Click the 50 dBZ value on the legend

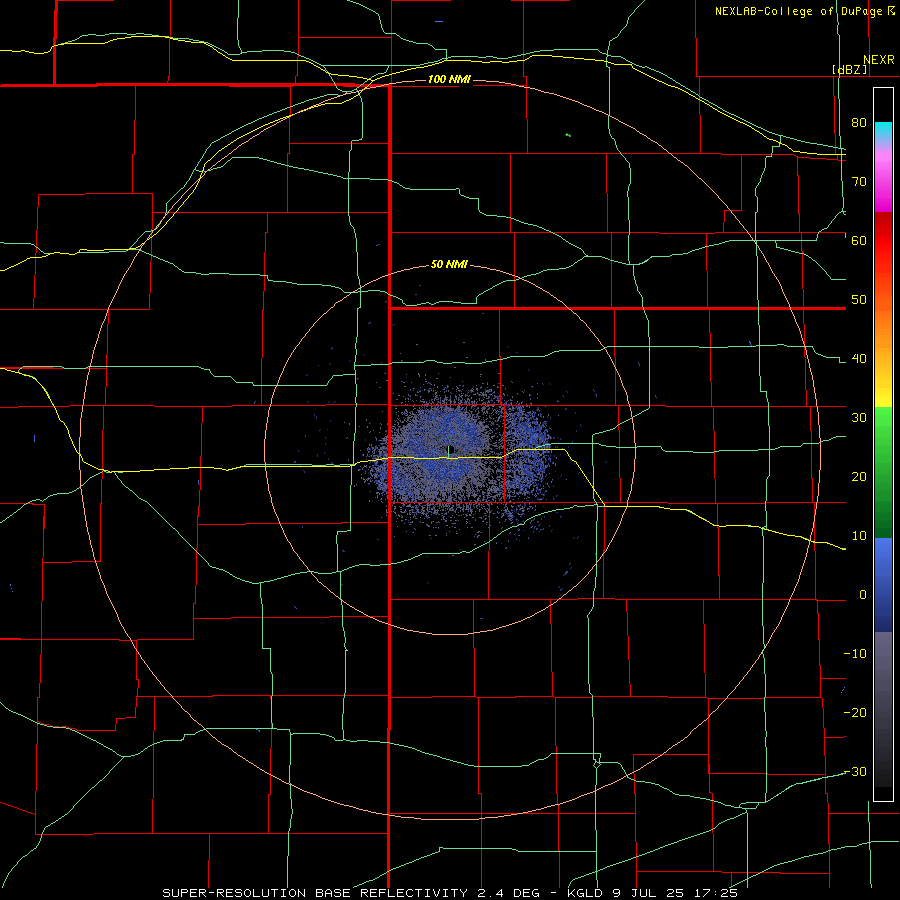pyautogui.click(x=859, y=300)
